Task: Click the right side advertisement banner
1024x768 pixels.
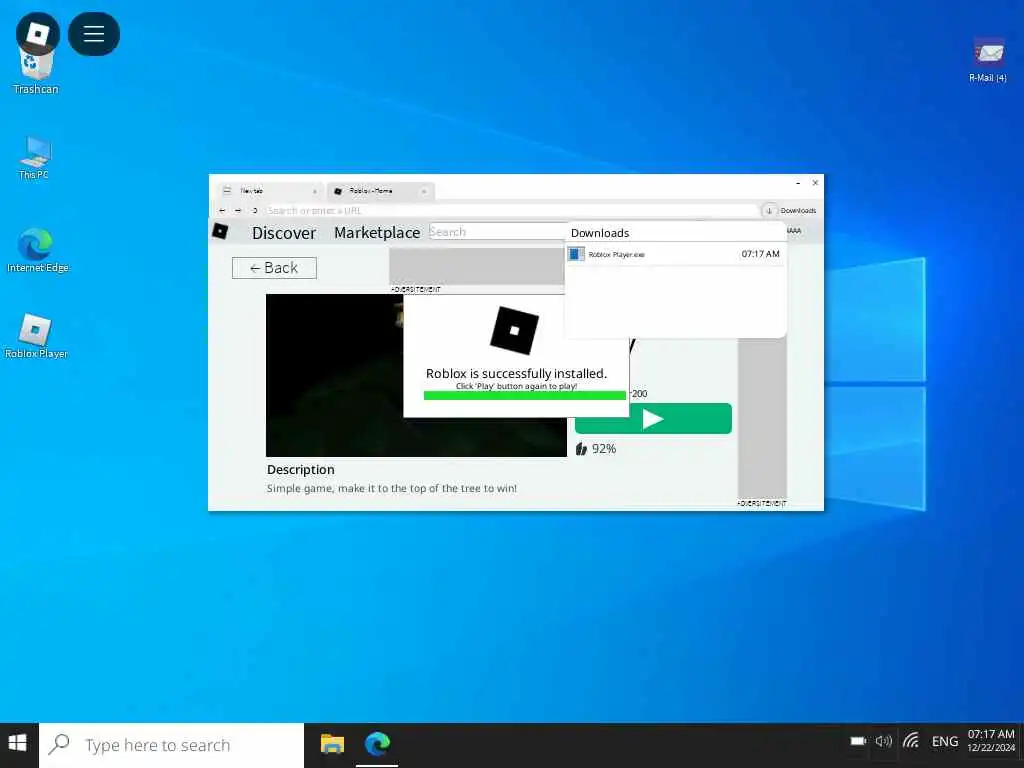Action: click(x=762, y=418)
